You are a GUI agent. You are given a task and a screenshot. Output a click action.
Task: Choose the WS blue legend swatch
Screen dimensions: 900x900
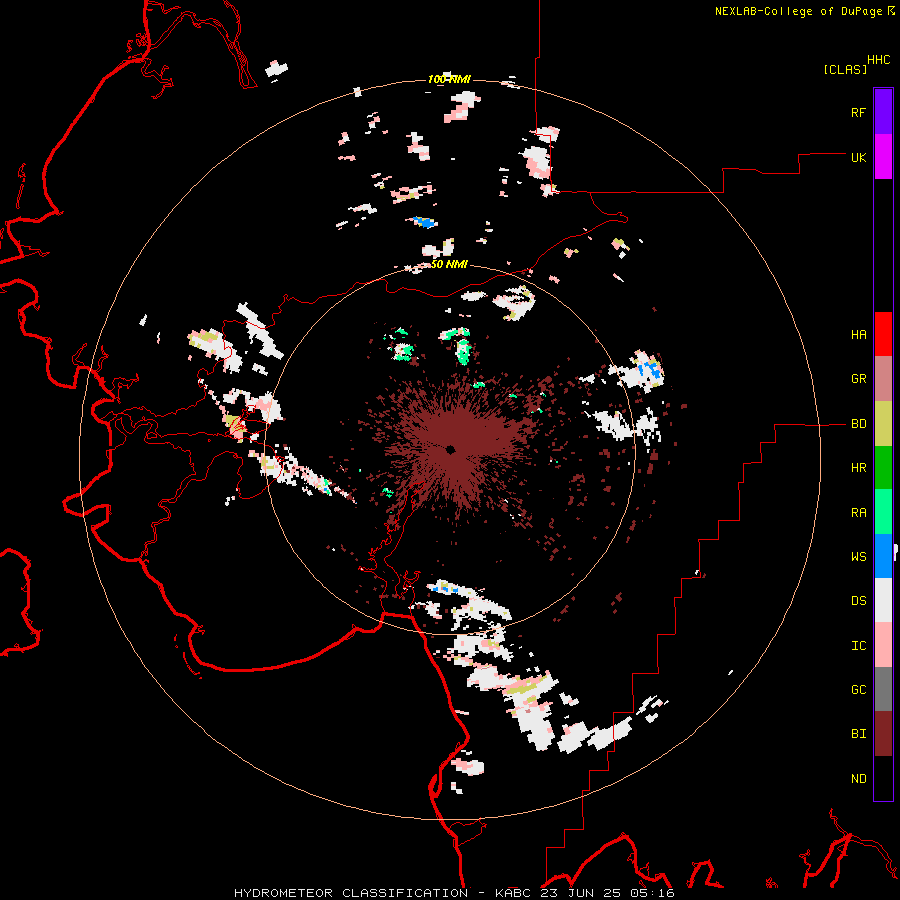click(x=883, y=556)
